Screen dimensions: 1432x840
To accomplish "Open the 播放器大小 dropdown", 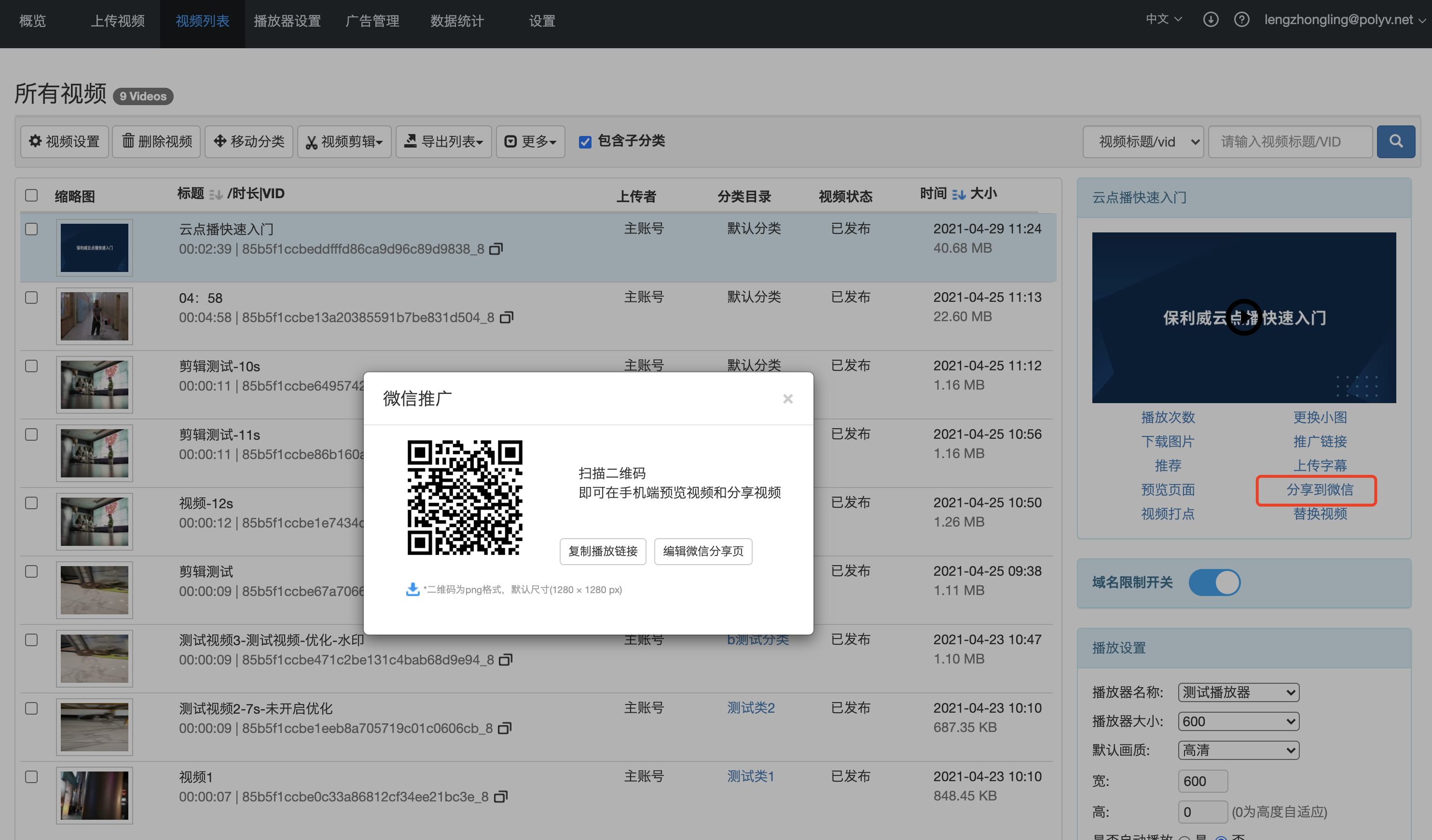I will (x=1239, y=721).
